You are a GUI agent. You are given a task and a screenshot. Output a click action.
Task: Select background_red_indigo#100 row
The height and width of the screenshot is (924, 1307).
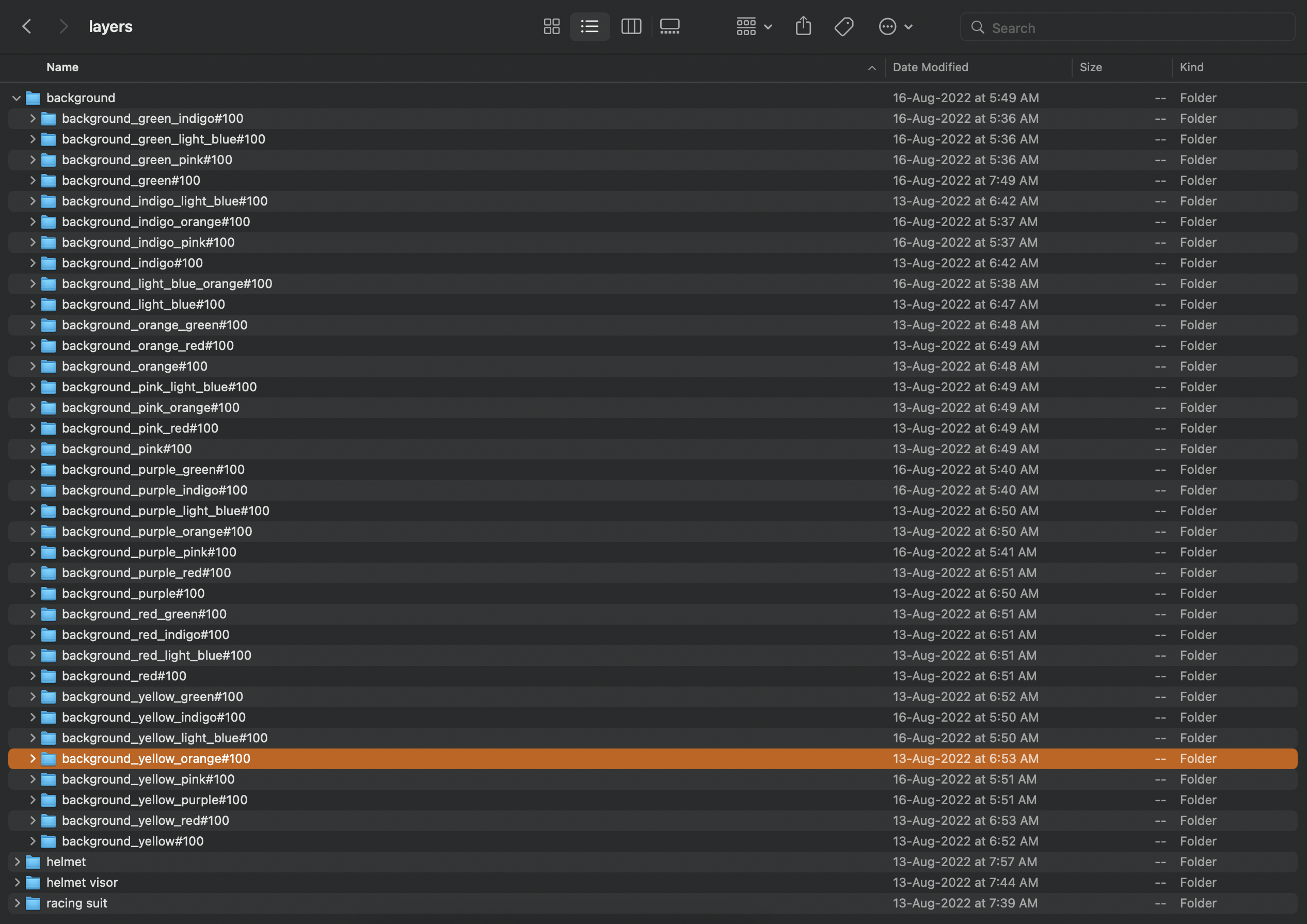653,635
